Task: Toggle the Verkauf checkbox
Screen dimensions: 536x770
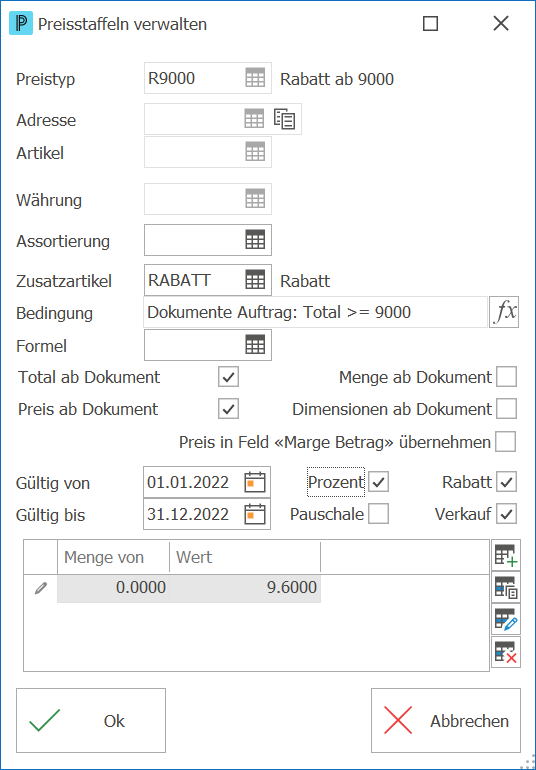Action: pos(506,514)
